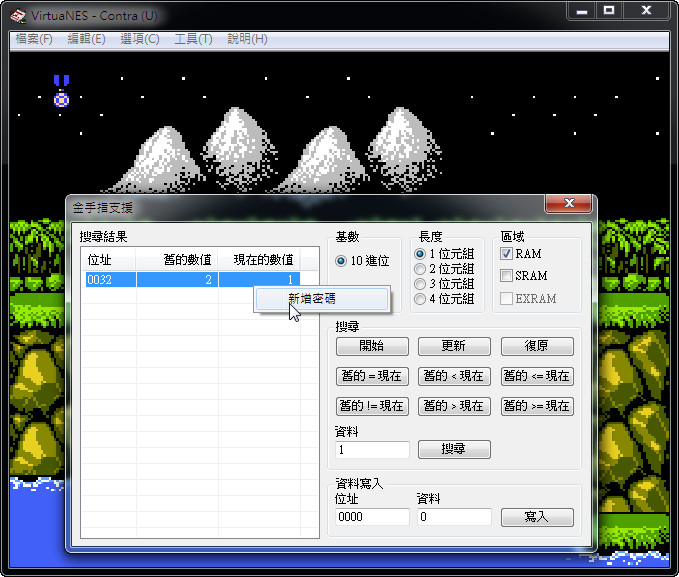Close the 金手指支援 dialog
The image size is (679, 577).
coord(569,203)
